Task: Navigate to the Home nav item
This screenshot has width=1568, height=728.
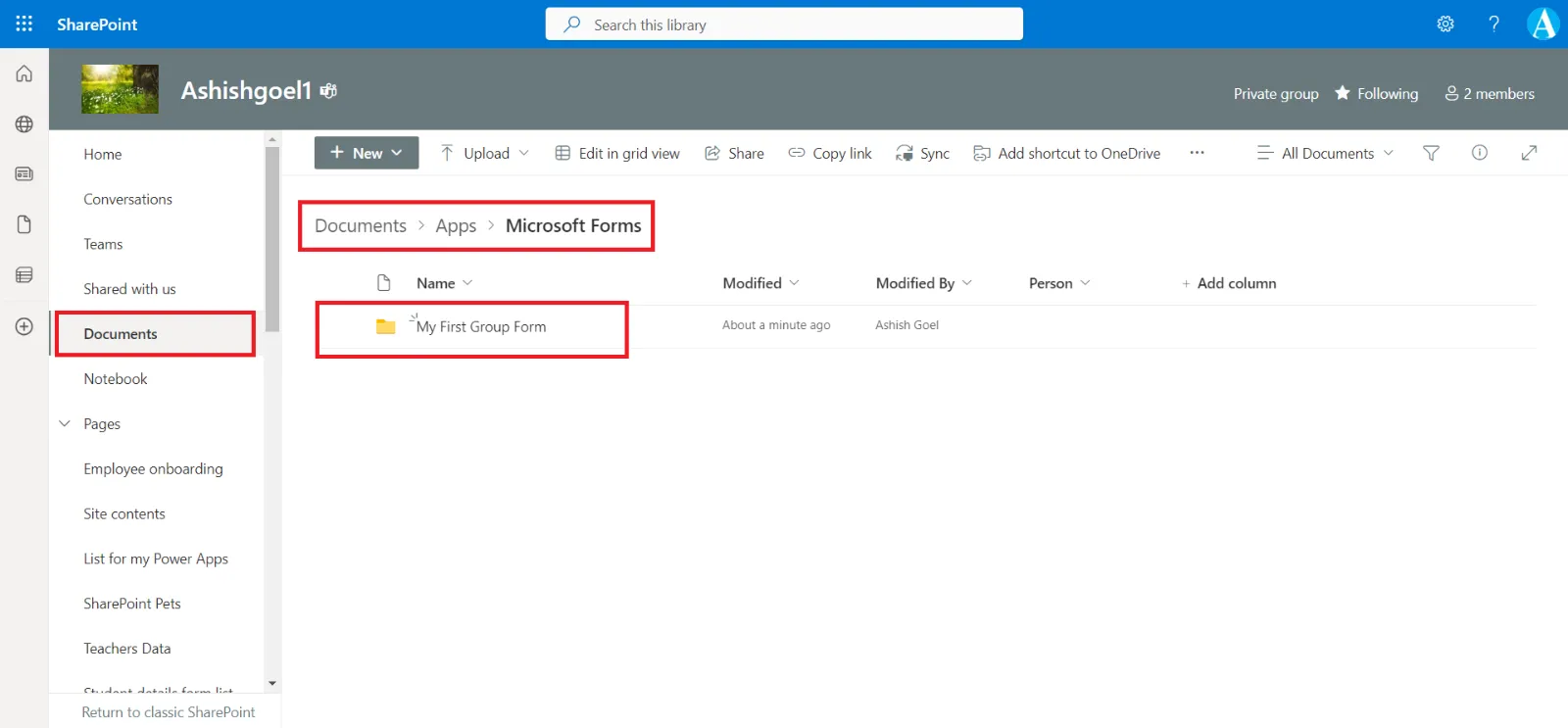Action: tap(103, 154)
